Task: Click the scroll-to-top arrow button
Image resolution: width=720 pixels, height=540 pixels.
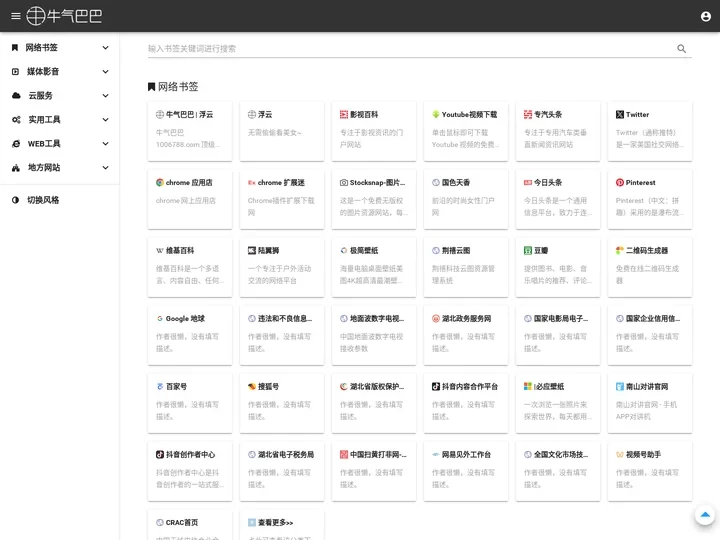Action: click(x=705, y=515)
